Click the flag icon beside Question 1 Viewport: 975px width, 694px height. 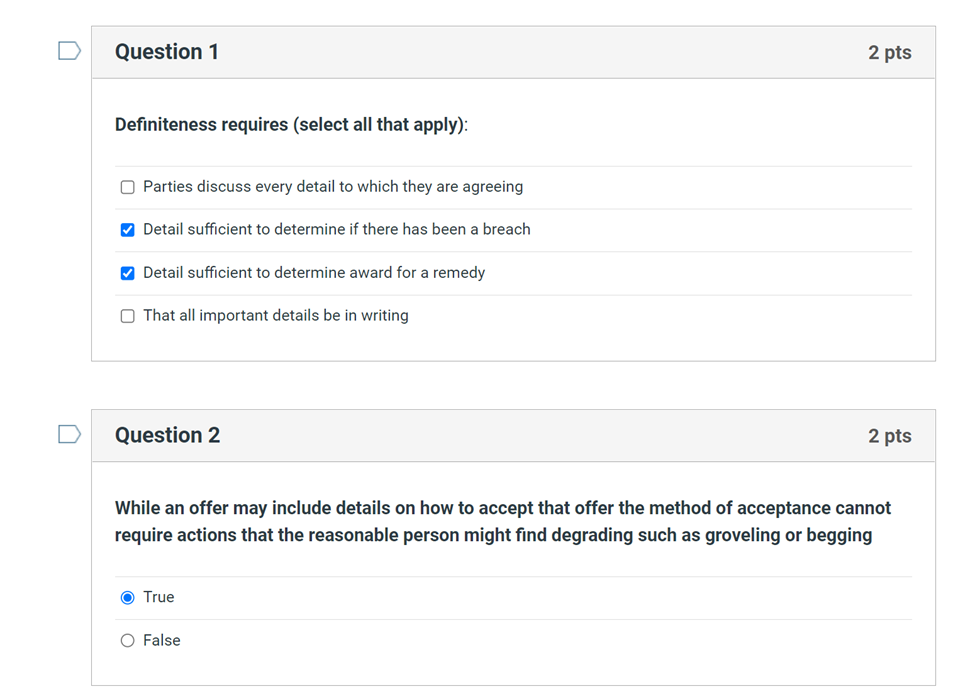tap(68, 50)
